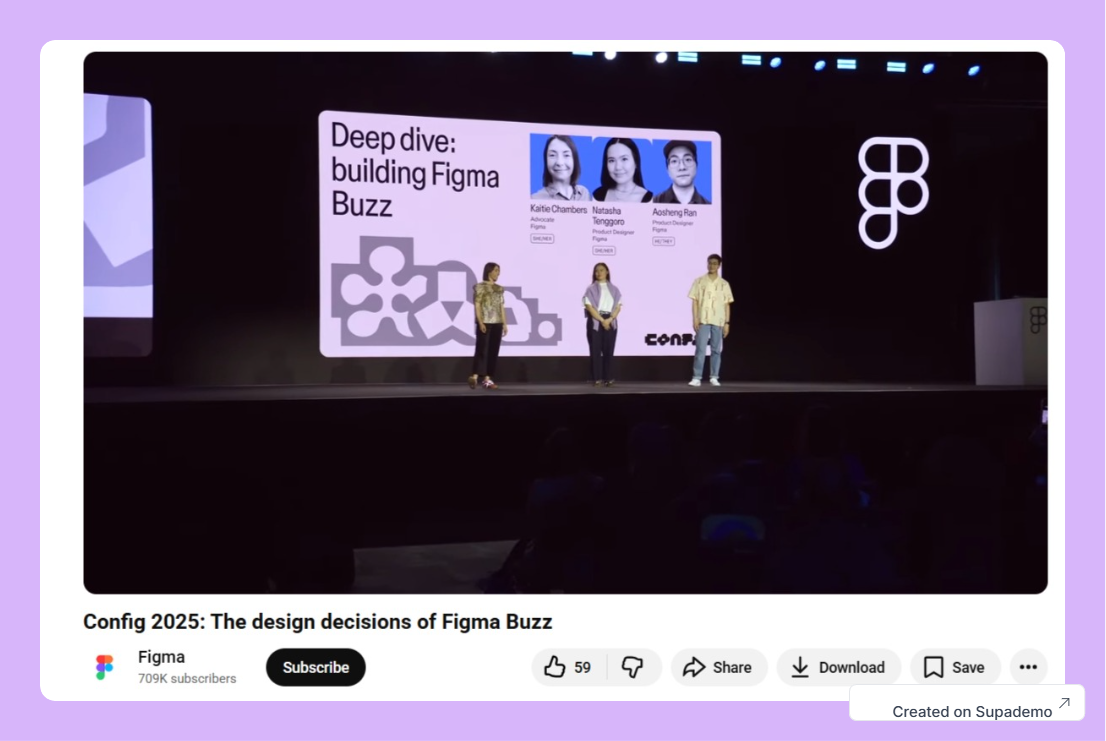Like the video with the thumbs-up icon

click(554, 667)
